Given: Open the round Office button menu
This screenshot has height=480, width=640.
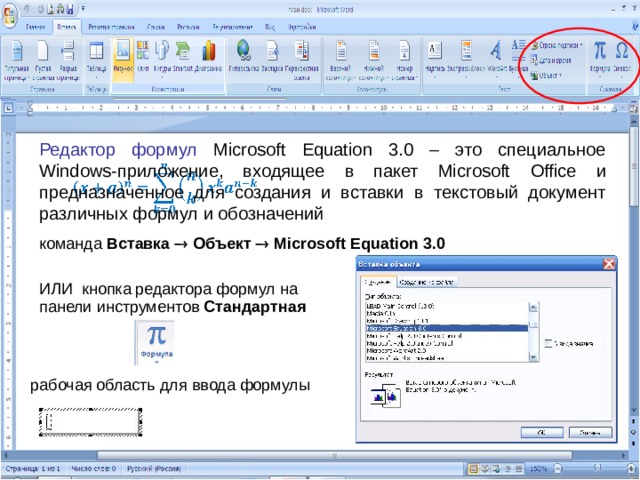Looking at the screenshot, I should 9,16.
